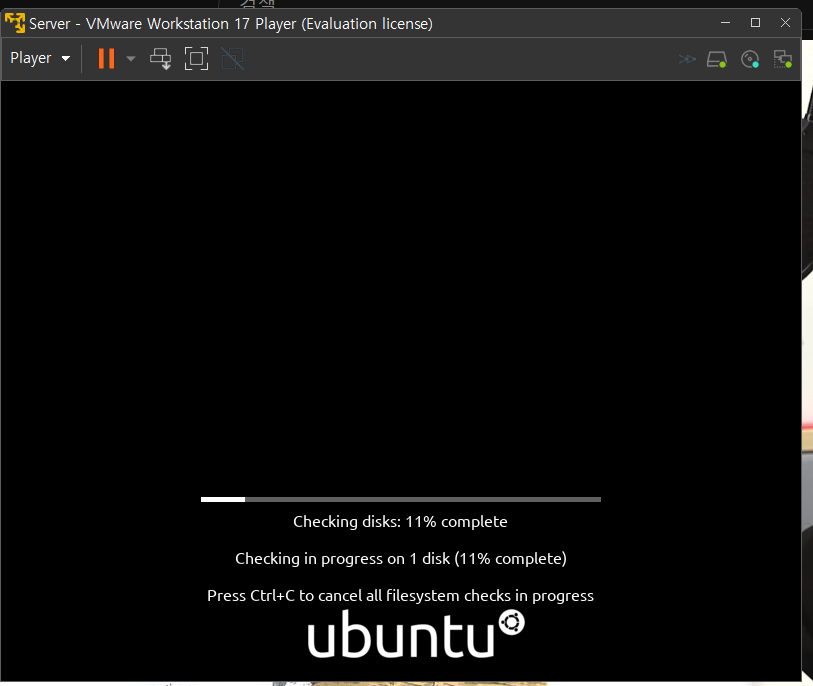Open the Player menu
This screenshot has width=813, height=686.
coord(39,58)
